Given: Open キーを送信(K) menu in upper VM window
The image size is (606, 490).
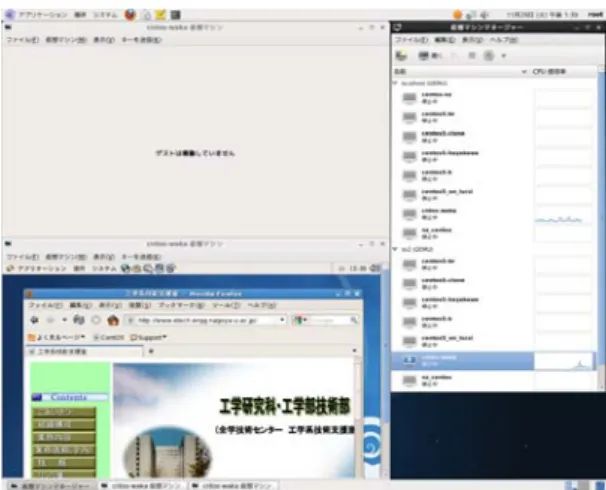Looking at the screenshot, I should pyautogui.click(x=141, y=40).
